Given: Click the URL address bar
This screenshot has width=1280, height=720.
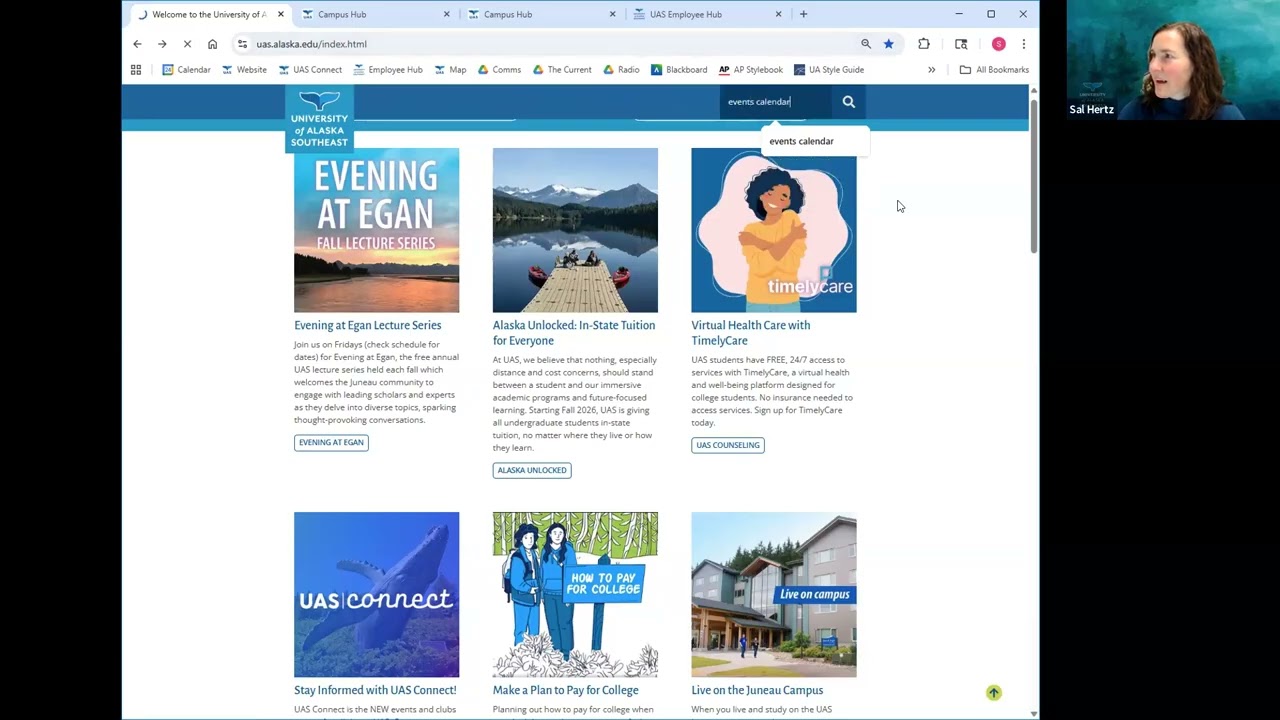Looking at the screenshot, I should tap(550, 44).
